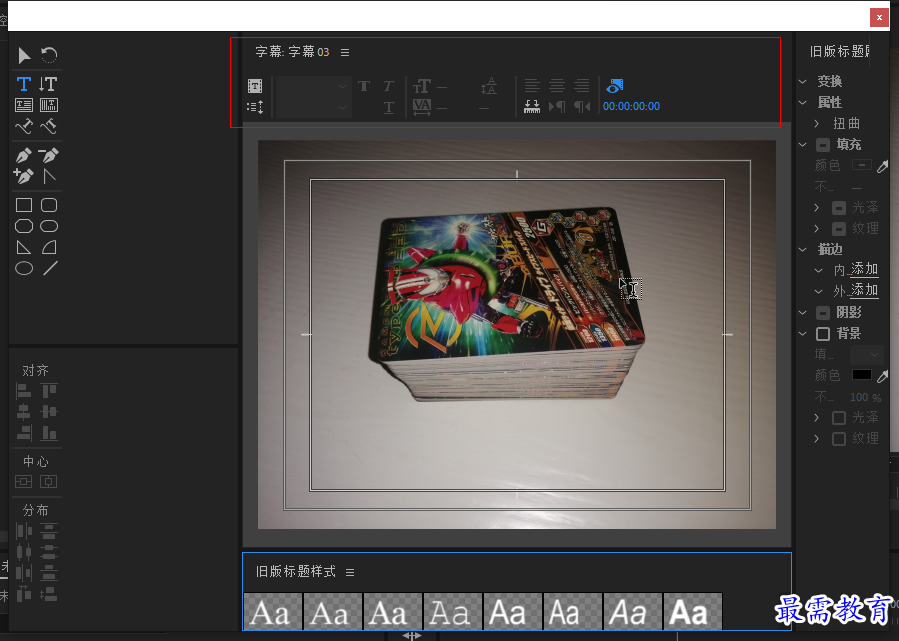The height and width of the screenshot is (641, 899).
Task: Select the Clipped Corner Rectangle tool
Action: (24, 226)
